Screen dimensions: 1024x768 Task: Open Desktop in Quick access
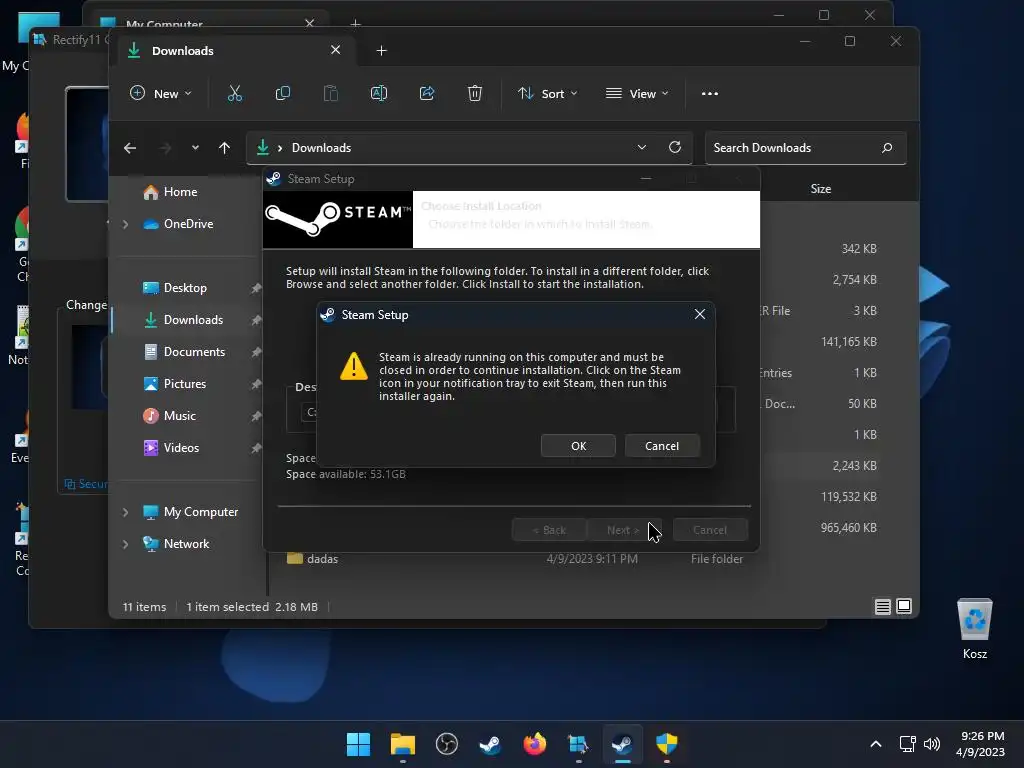(185, 288)
